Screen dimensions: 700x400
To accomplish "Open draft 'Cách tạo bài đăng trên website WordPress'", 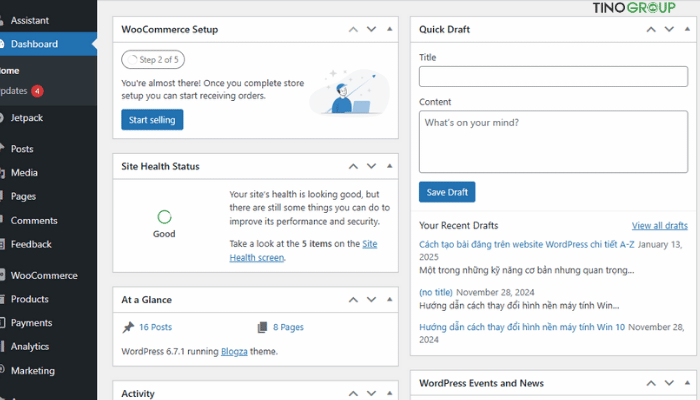I will pos(526,244).
